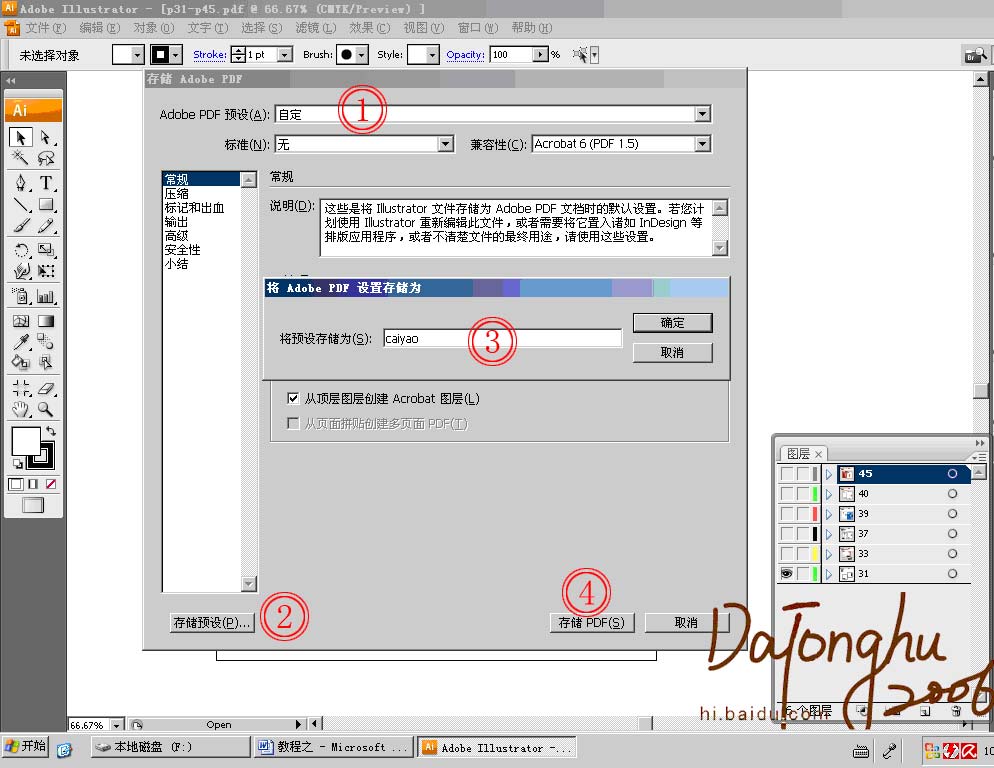Select the Rectangle tool

coord(46,204)
